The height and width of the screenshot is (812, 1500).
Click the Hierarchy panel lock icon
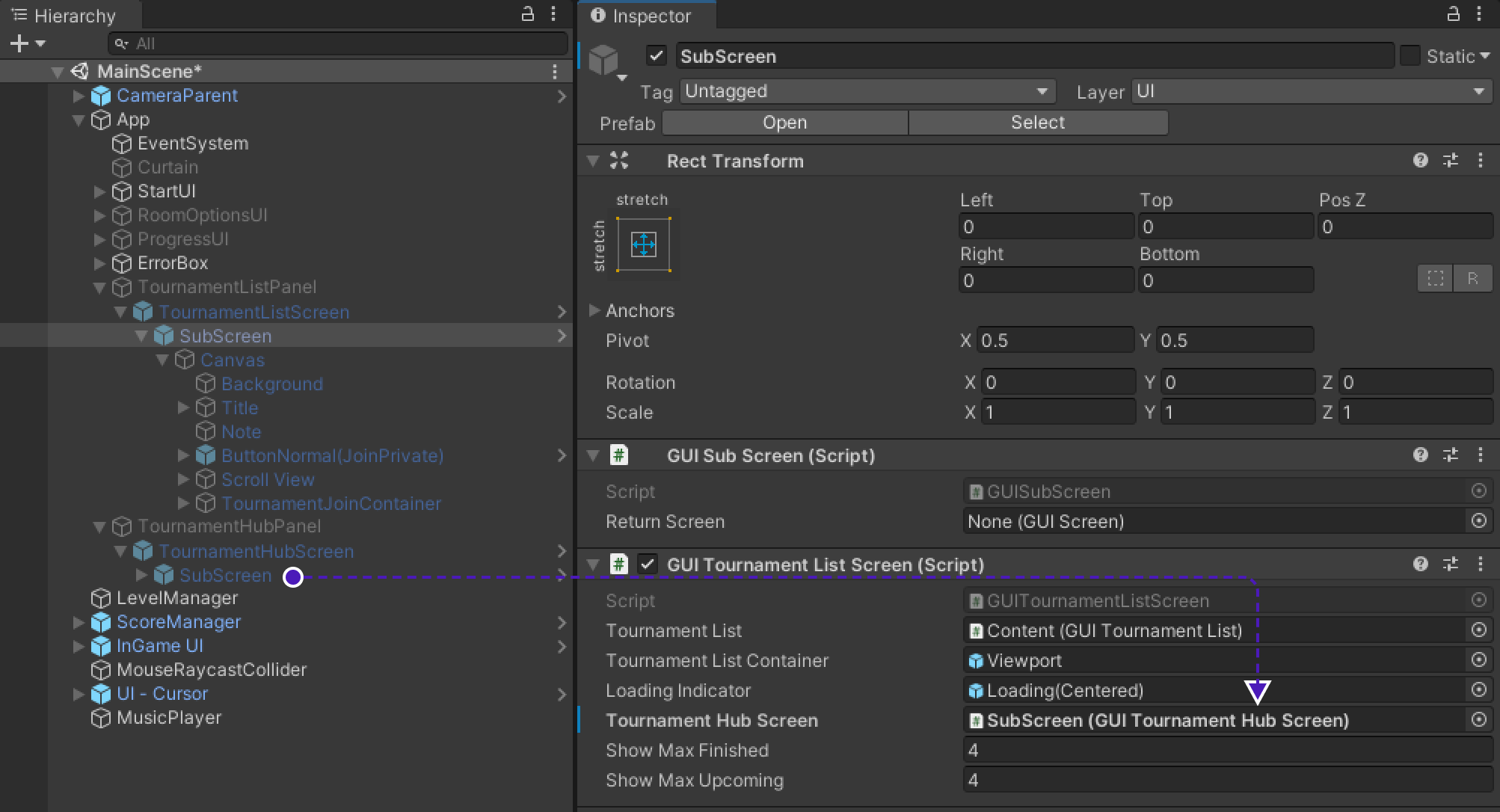[x=527, y=13]
